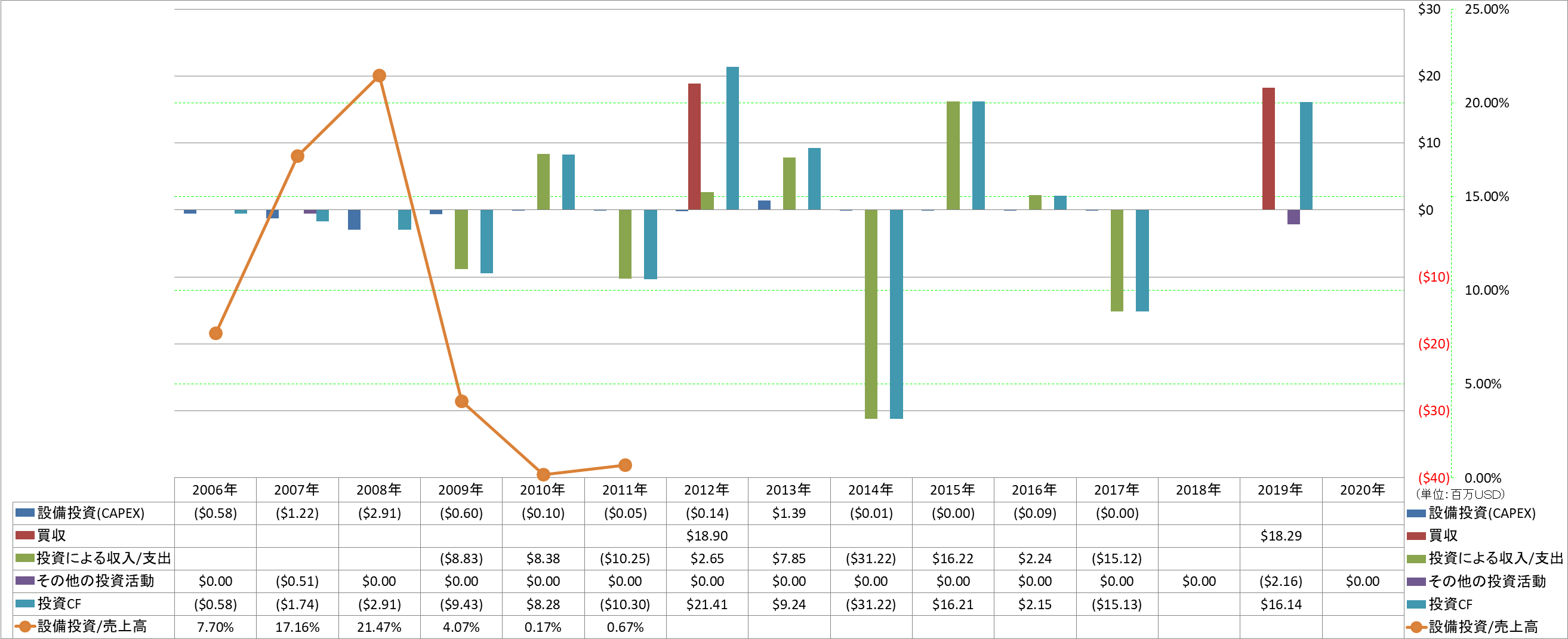Click the 2014年 column header
Viewport: 1568px width, 639px height.
pos(870,490)
